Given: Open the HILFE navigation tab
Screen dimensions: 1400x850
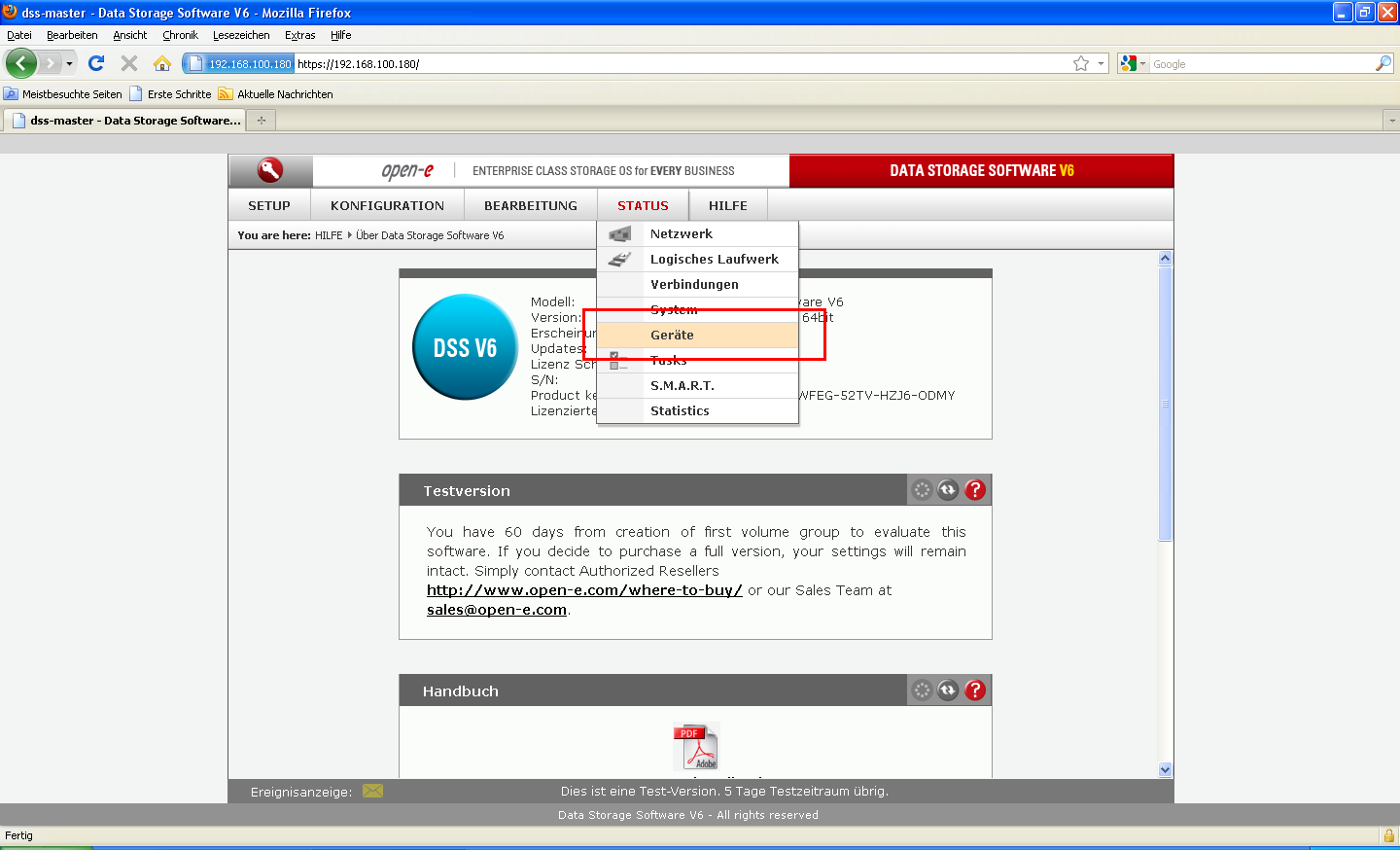Looking at the screenshot, I should [x=728, y=205].
